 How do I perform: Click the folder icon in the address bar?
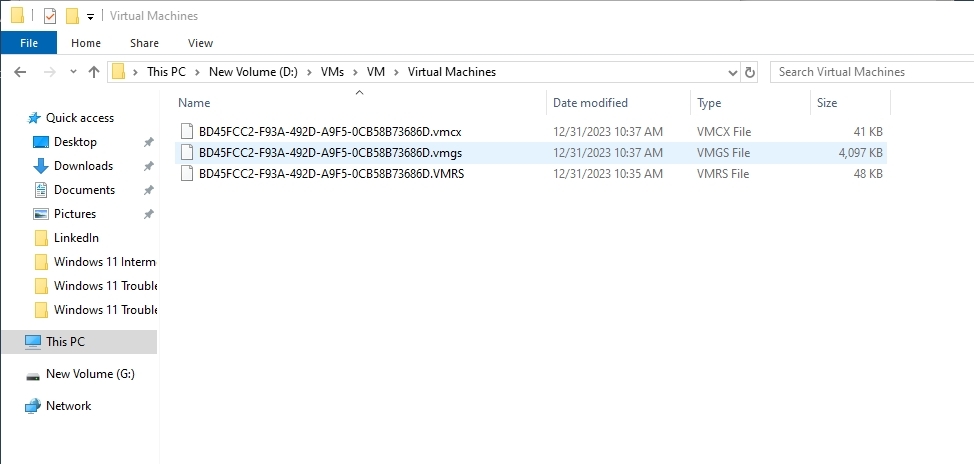tap(119, 72)
